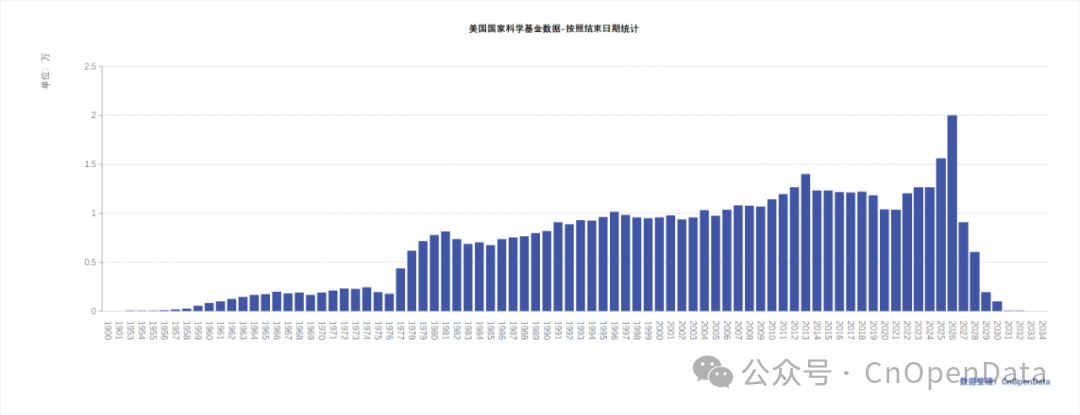Click the x-axis label 1978
This screenshot has height=415, width=1080.
point(412,328)
